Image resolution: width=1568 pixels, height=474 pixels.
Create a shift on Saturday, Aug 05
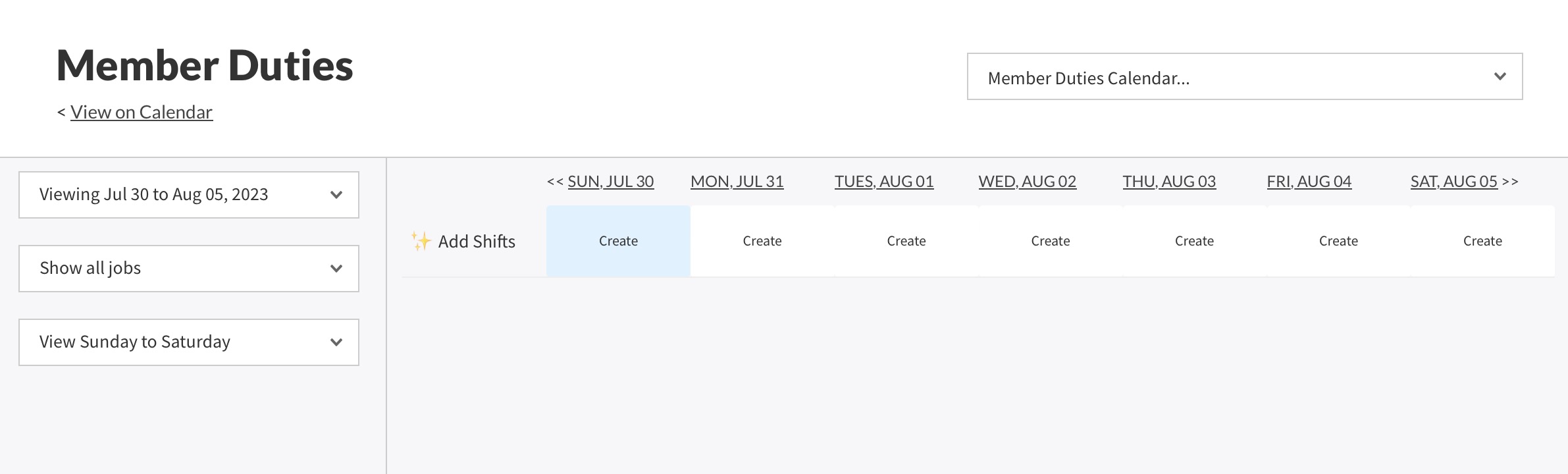1482,241
